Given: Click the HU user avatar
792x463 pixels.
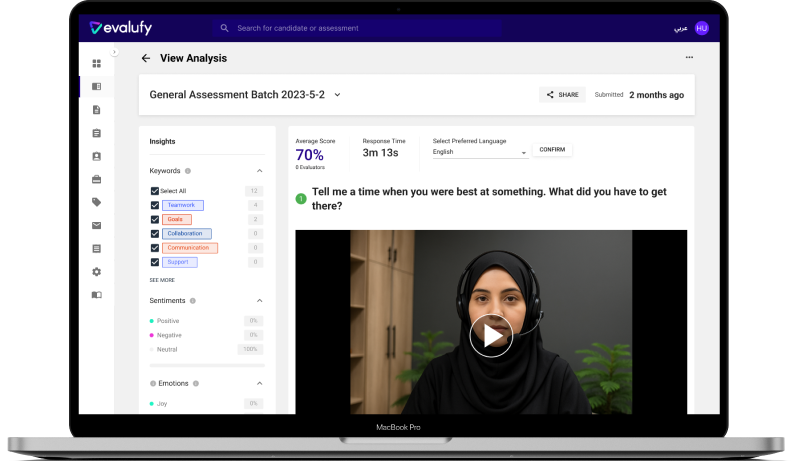Looking at the screenshot, I should coord(702,28).
